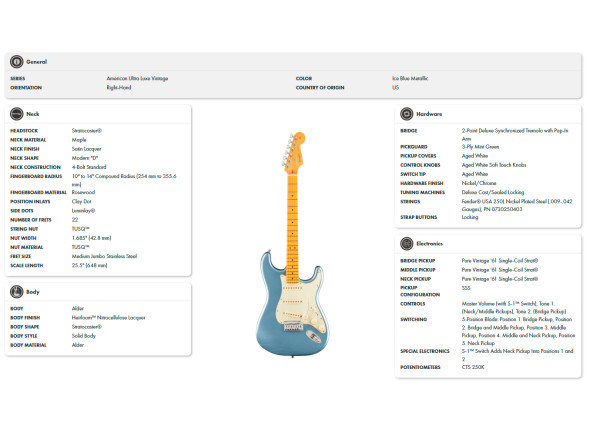Select the Neck Pickup Pure Vintage '61 value
This screenshot has width=590, height=434.
tap(500, 279)
